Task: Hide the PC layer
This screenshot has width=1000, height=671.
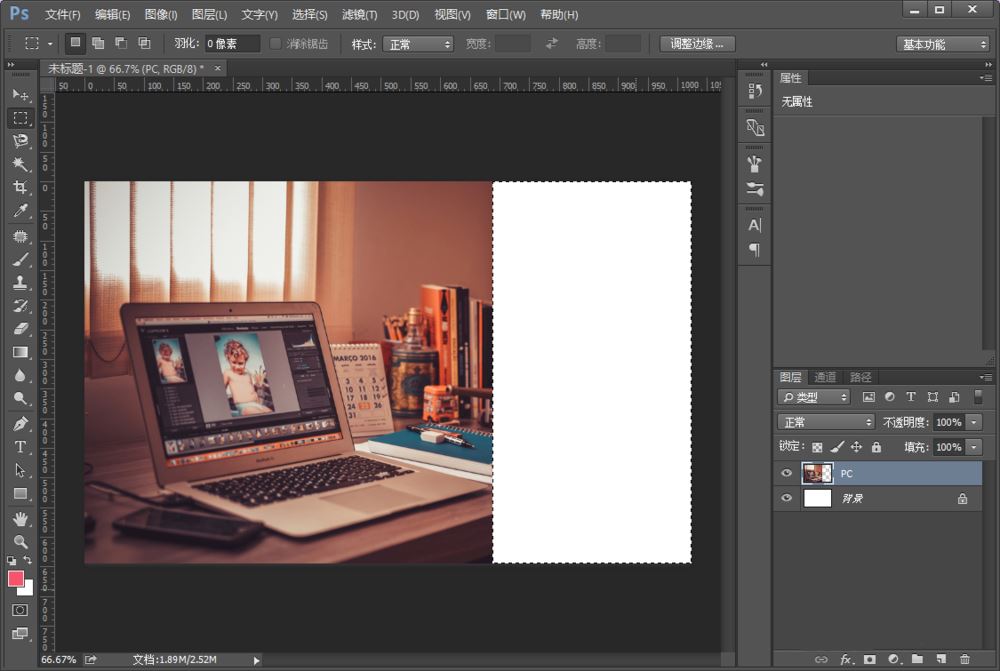Action: (x=786, y=473)
